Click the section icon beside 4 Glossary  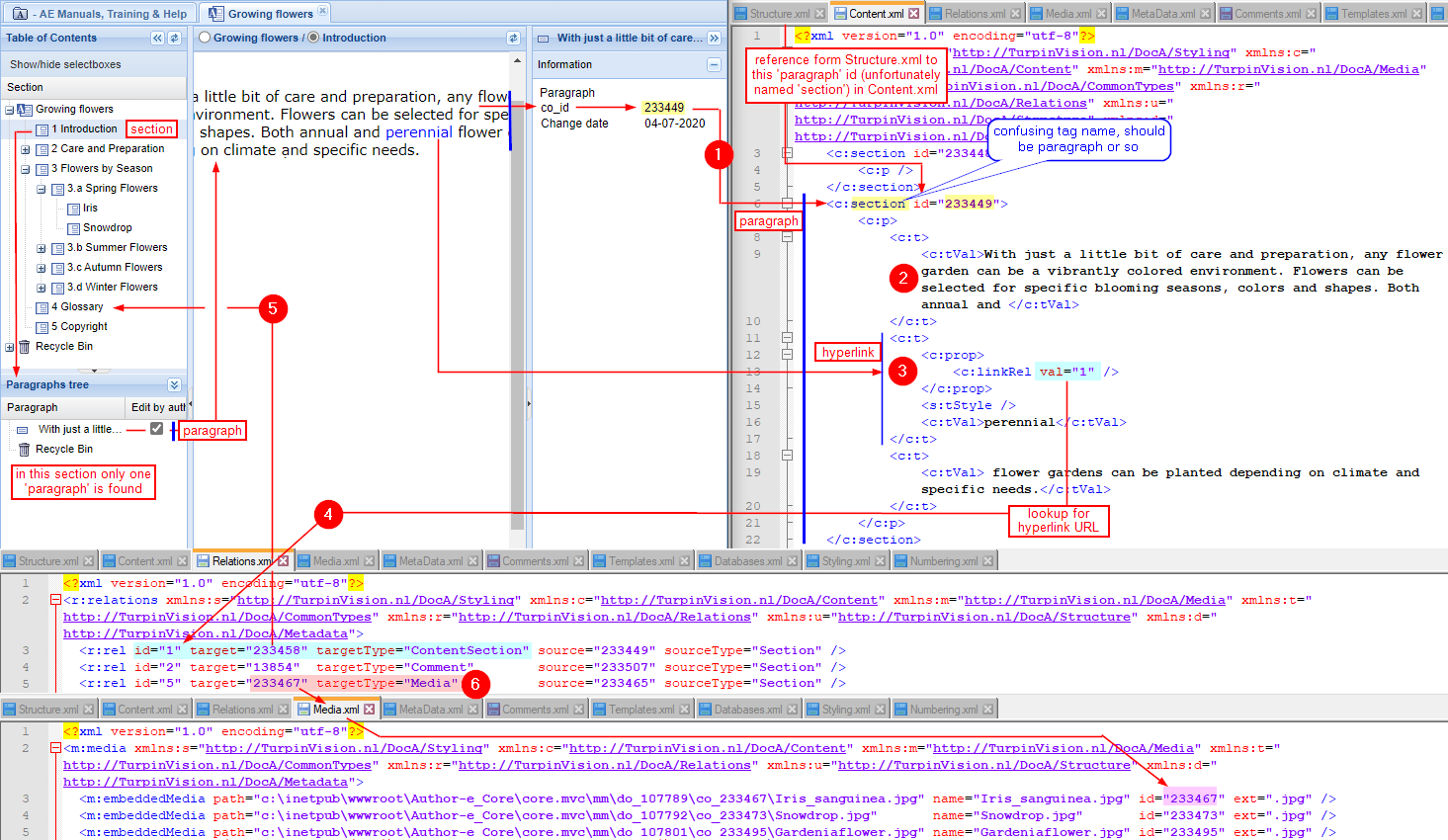tap(42, 307)
